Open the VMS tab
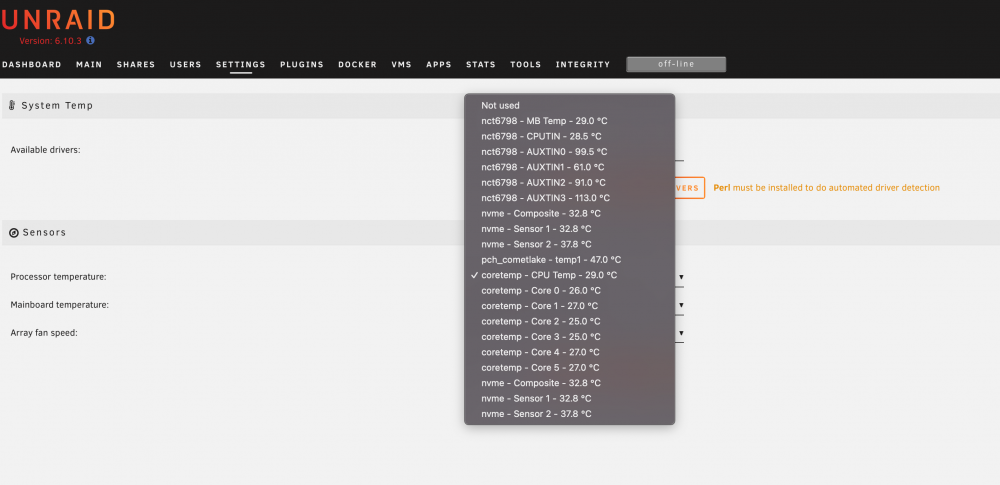1000x485 pixels. point(401,64)
